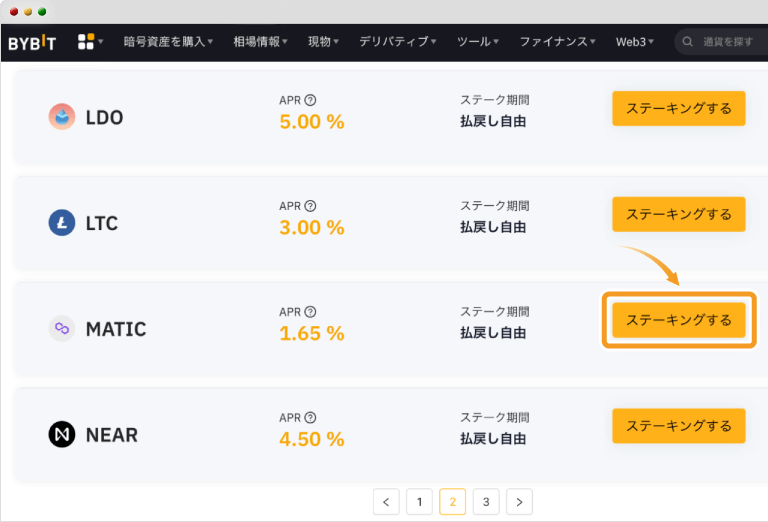
Task: Click the Bybit logo
Action: pyautogui.click(x=32, y=43)
